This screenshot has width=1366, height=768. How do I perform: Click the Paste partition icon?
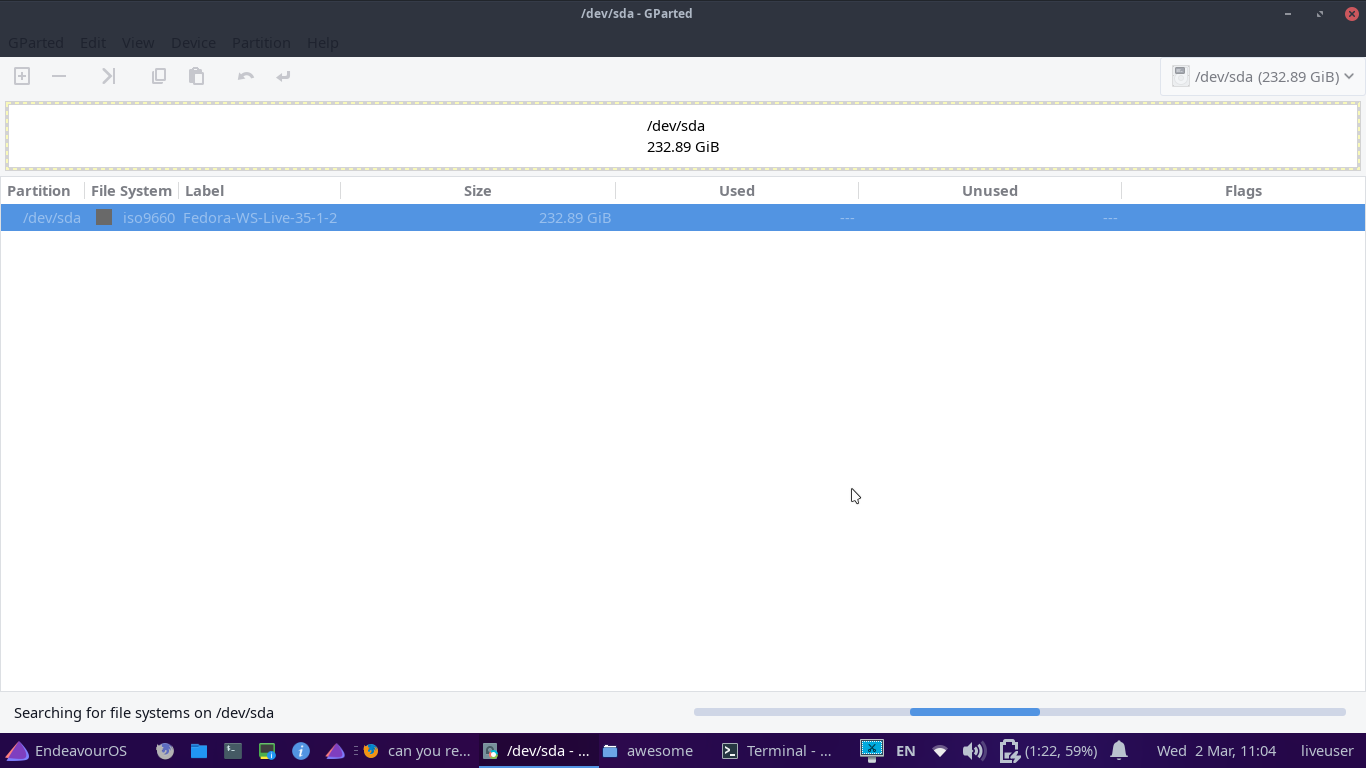pyautogui.click(x=196, y=76)
